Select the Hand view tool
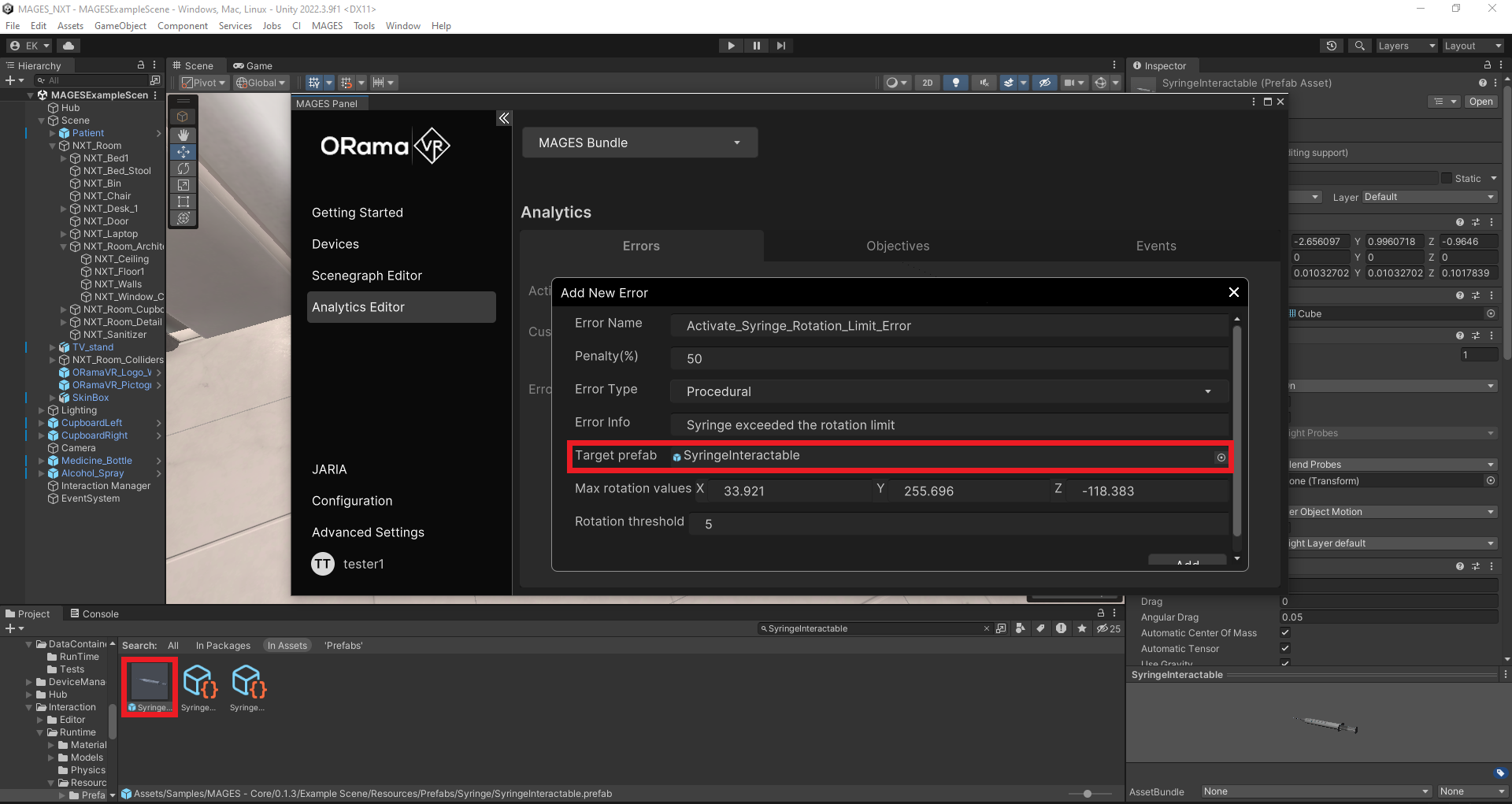This screenshot has width=1512, height=804. tap(183, 135)
